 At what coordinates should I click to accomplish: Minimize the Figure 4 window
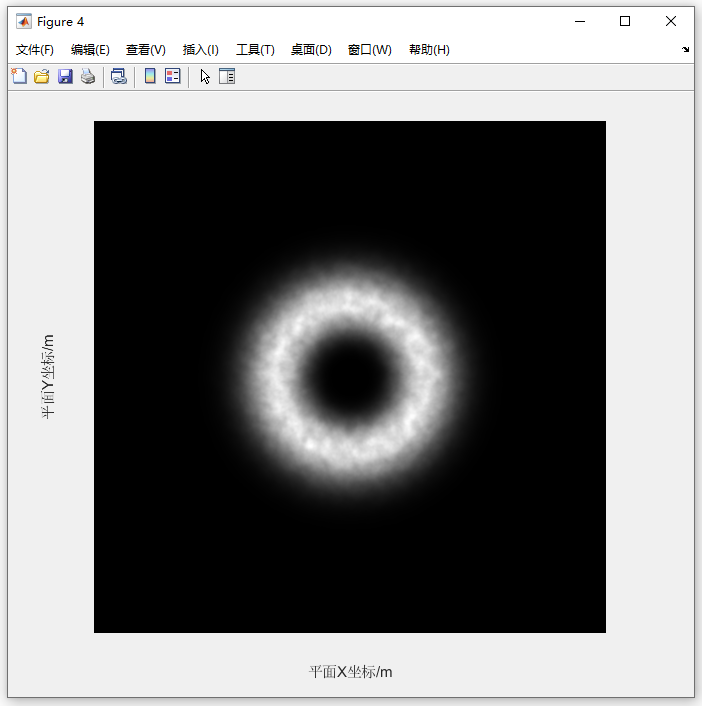[x=580, y=21]
